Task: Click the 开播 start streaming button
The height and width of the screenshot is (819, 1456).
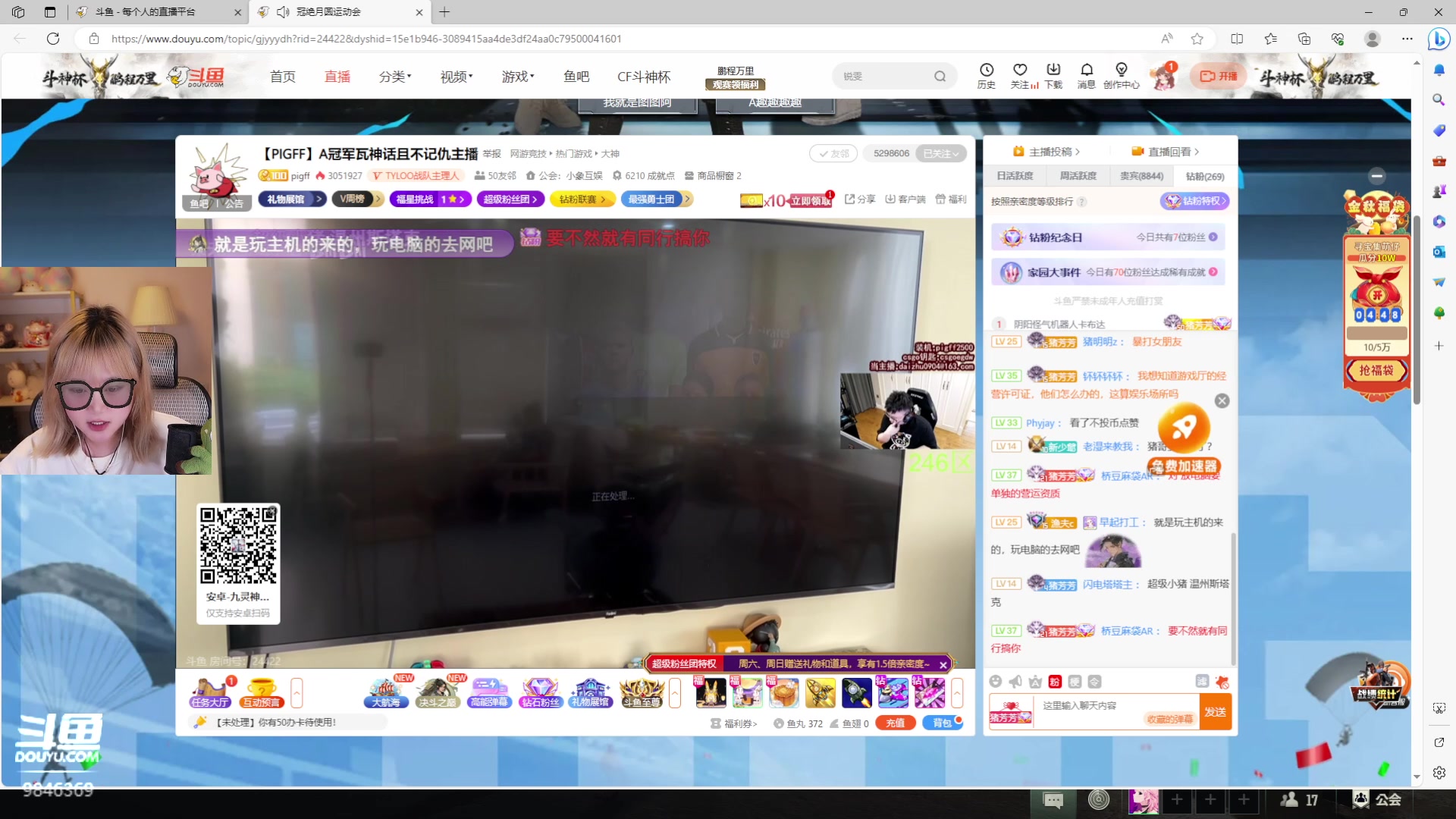Action: 1219,76
